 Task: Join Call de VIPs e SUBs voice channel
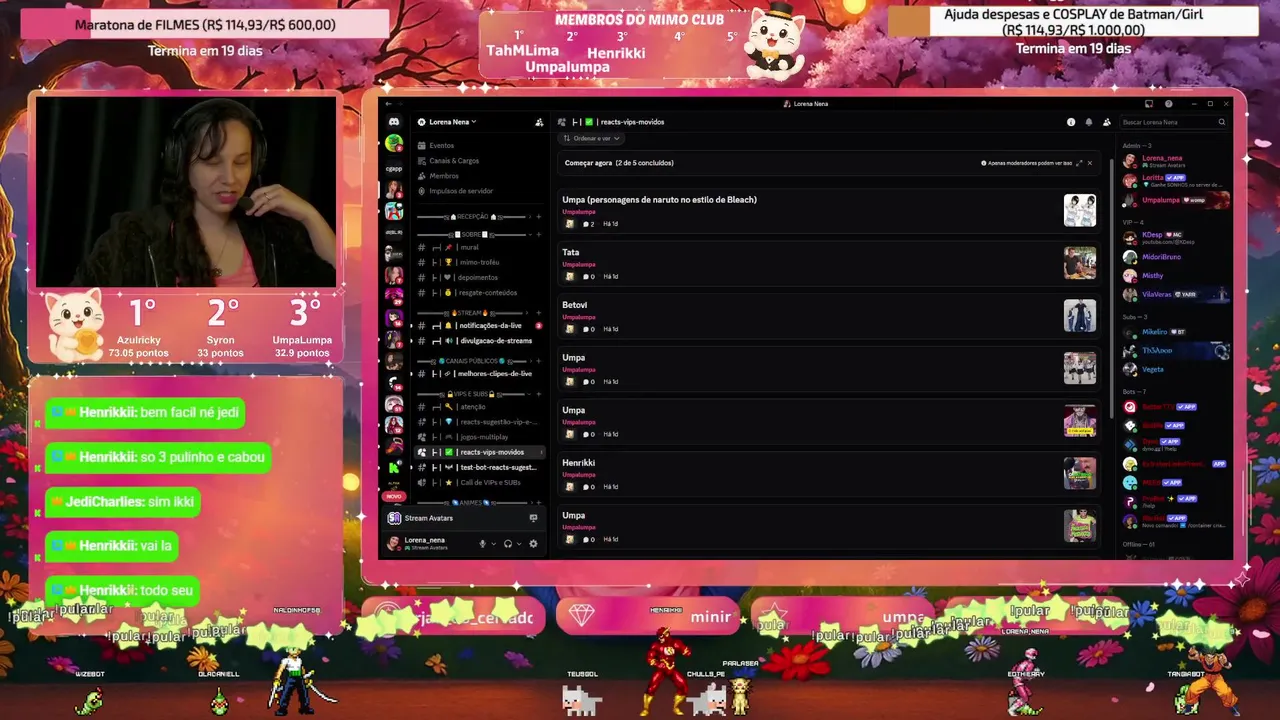[480, 482]
